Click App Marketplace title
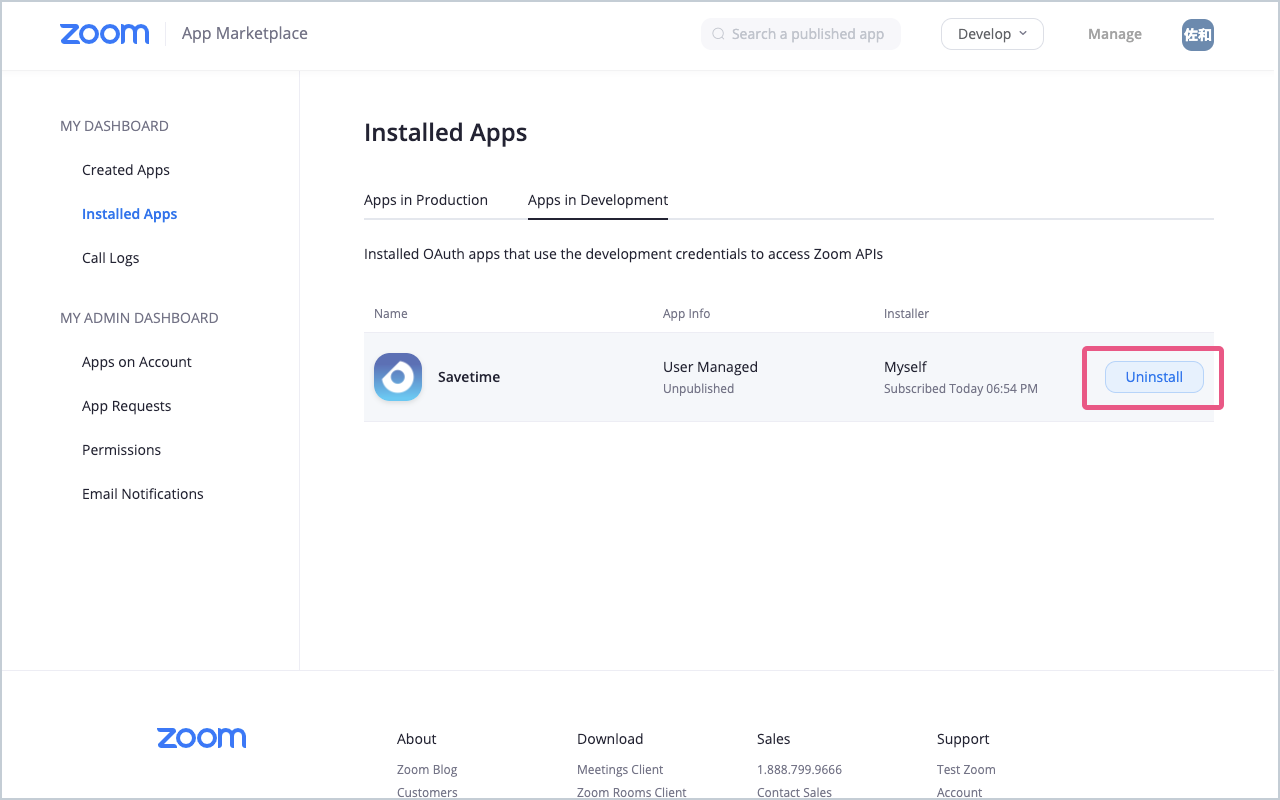 tap(245, 34)
